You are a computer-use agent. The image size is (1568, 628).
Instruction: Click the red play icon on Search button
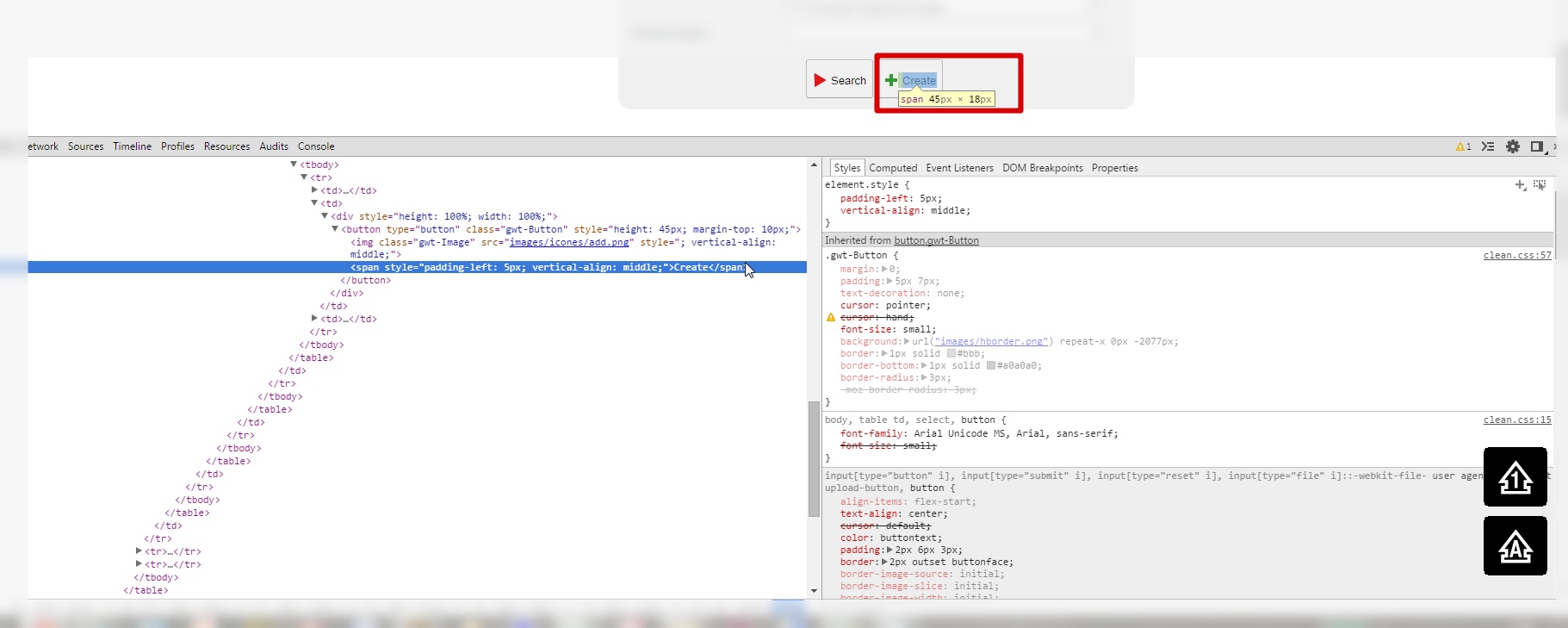point(820,80)
